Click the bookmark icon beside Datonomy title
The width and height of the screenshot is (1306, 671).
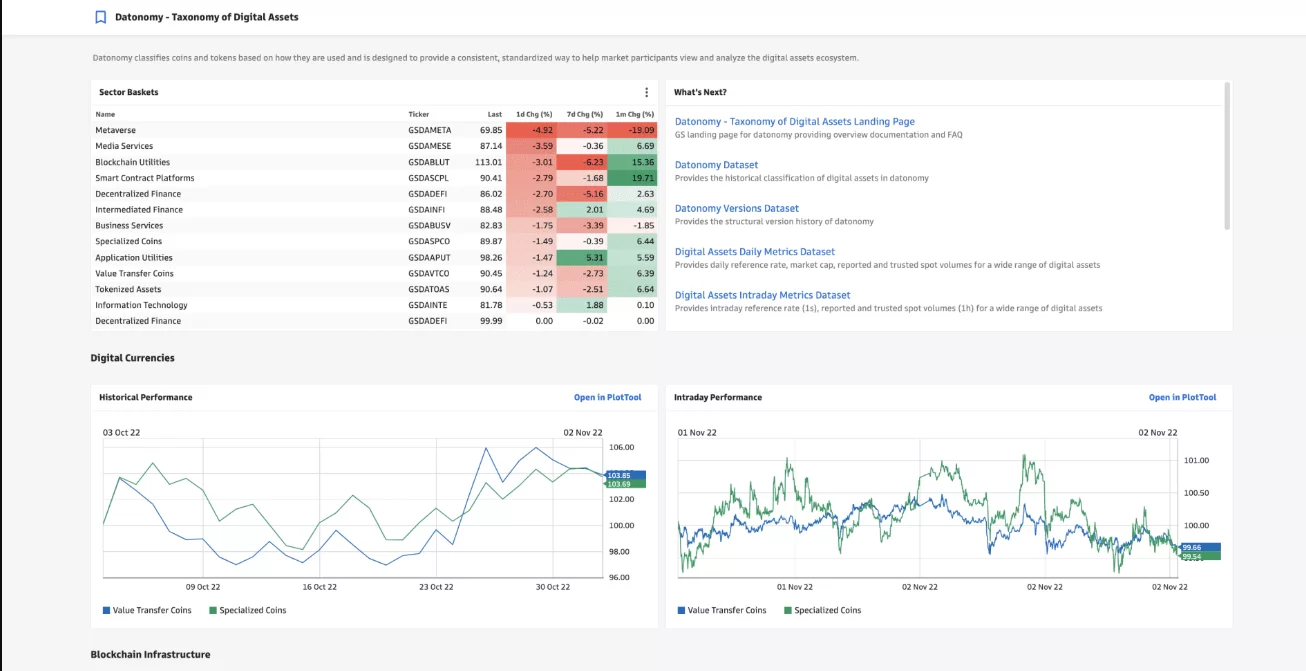[100, 17]
